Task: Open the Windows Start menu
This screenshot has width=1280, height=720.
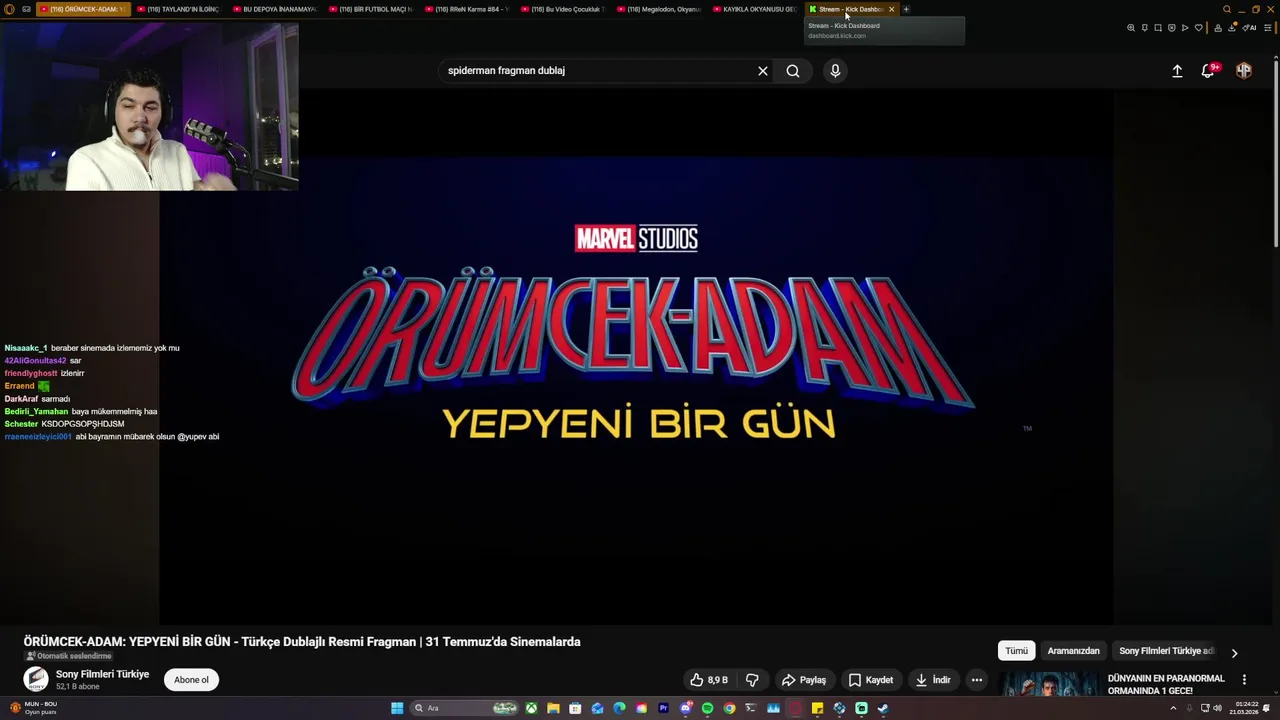Action: click(397, 708)
